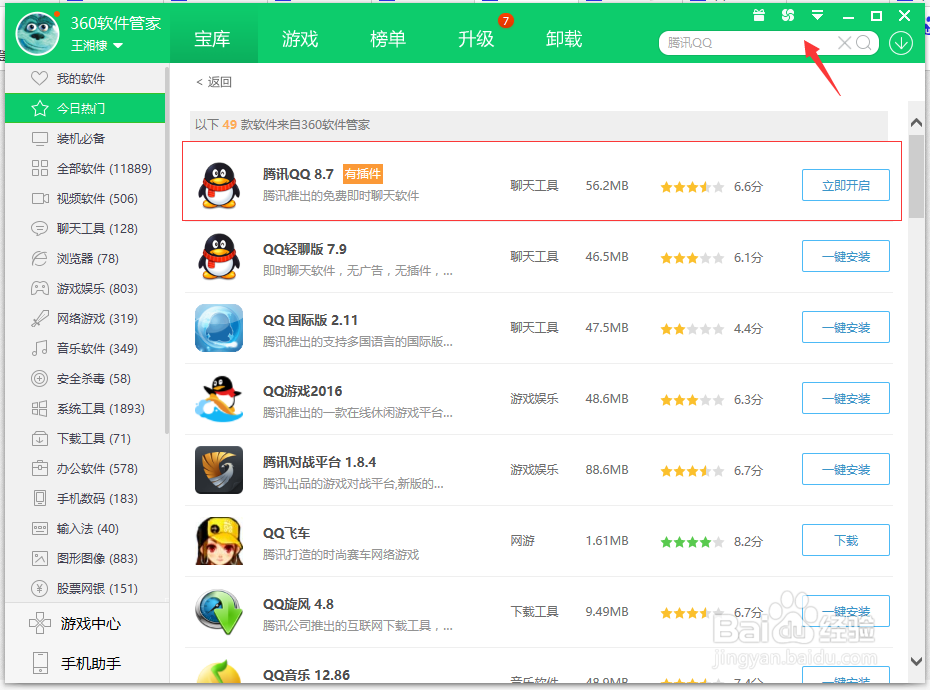This screenshot has height=690, width=930.
Task: Clear the search field with the X icon
Action: tap(844, 43)
